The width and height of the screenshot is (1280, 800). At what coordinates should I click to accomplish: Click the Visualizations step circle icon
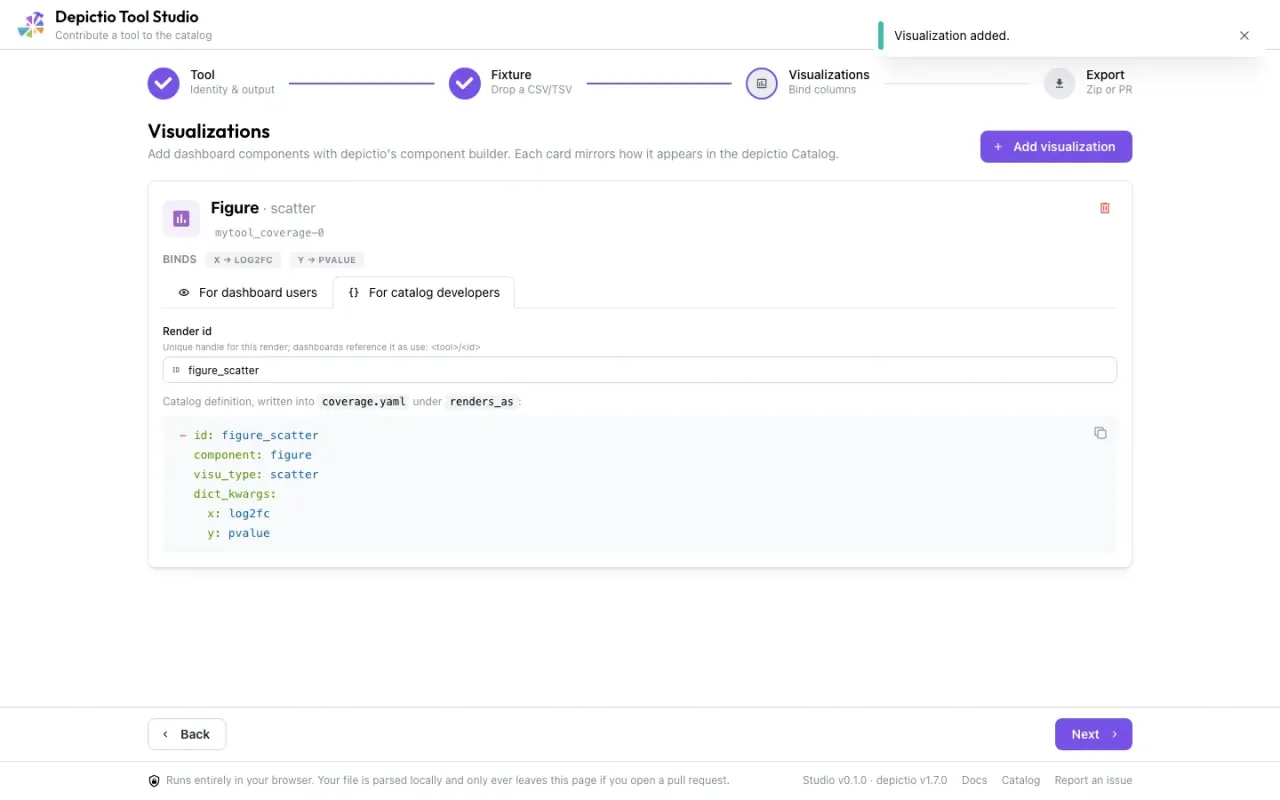pos(762,84)
